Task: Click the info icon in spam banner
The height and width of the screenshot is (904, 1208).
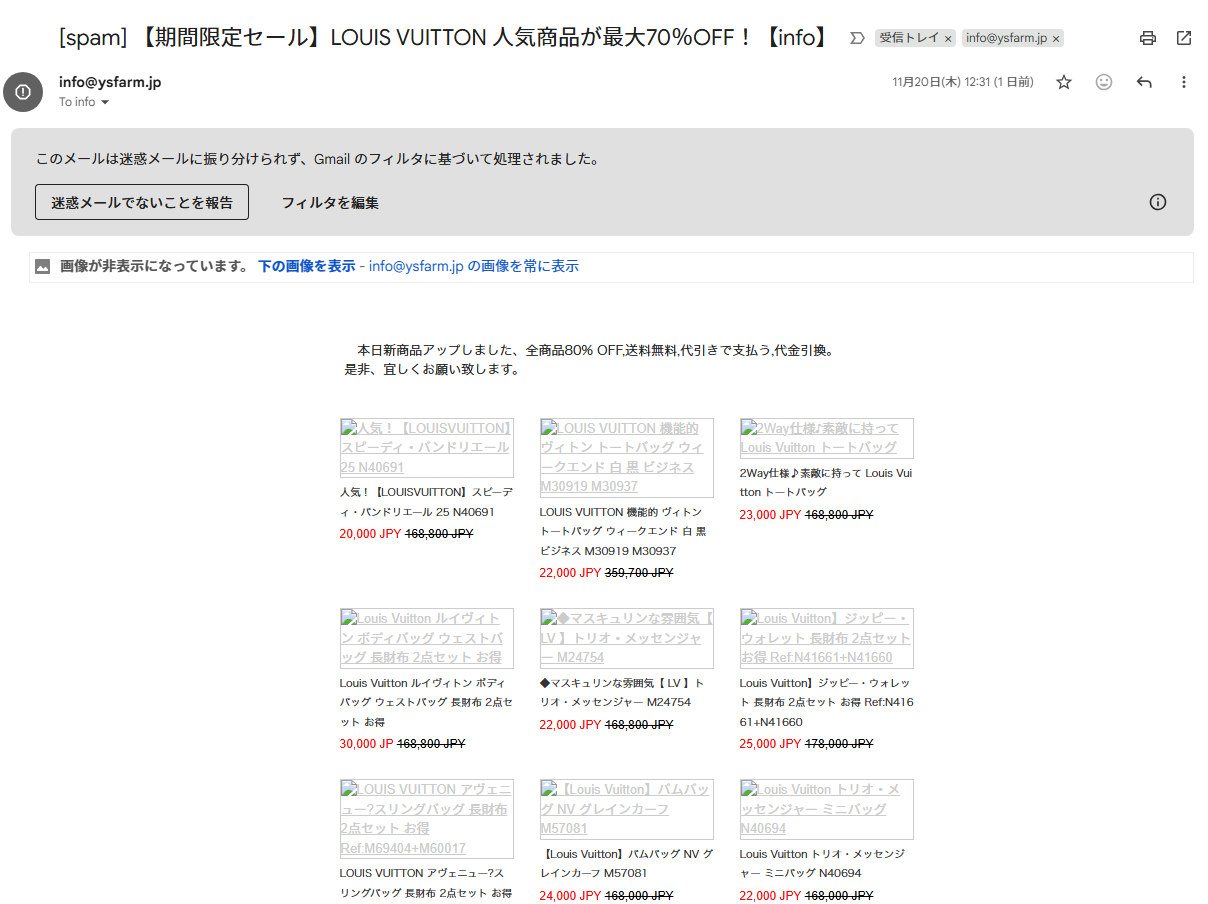Action: coord(1158,202)
